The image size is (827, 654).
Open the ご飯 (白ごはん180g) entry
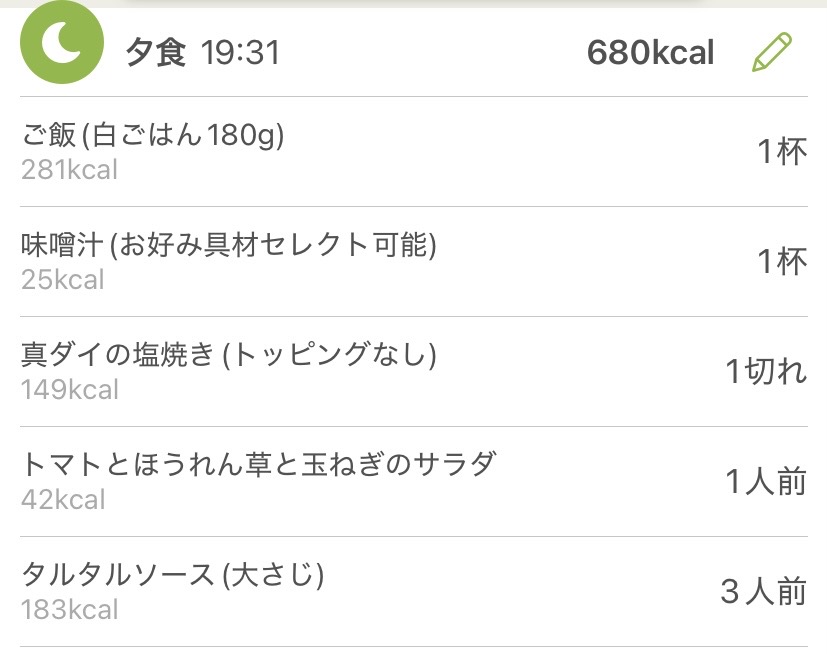[153, 135]
